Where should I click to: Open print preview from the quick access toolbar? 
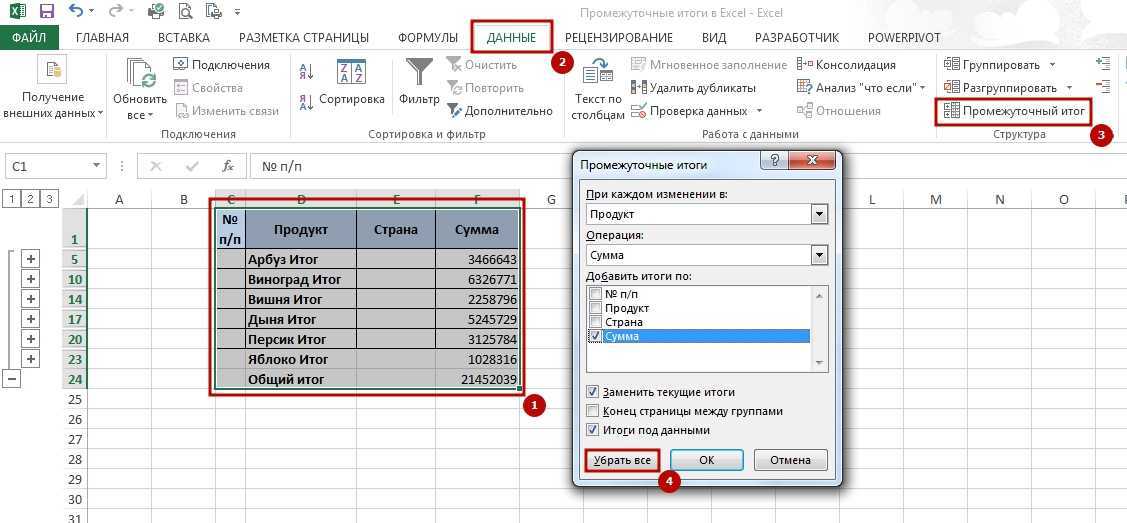(185, 11)
